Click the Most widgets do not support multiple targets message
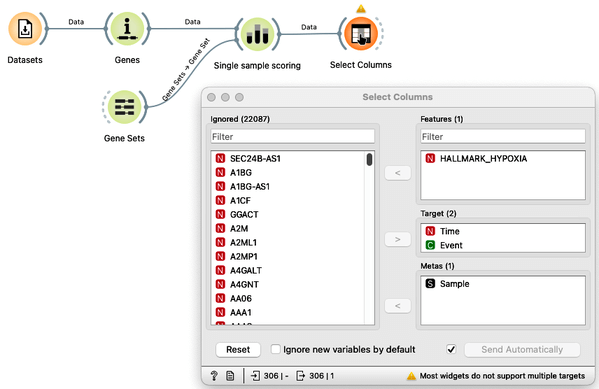The height and width of the screenshot is (389, 599). pyautogui.click(x=502, y=376)
